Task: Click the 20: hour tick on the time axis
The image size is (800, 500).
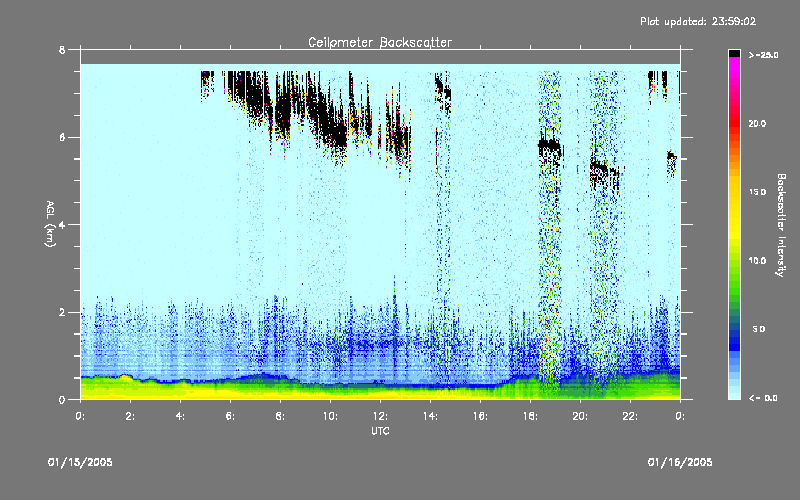Action: (580, 416)
